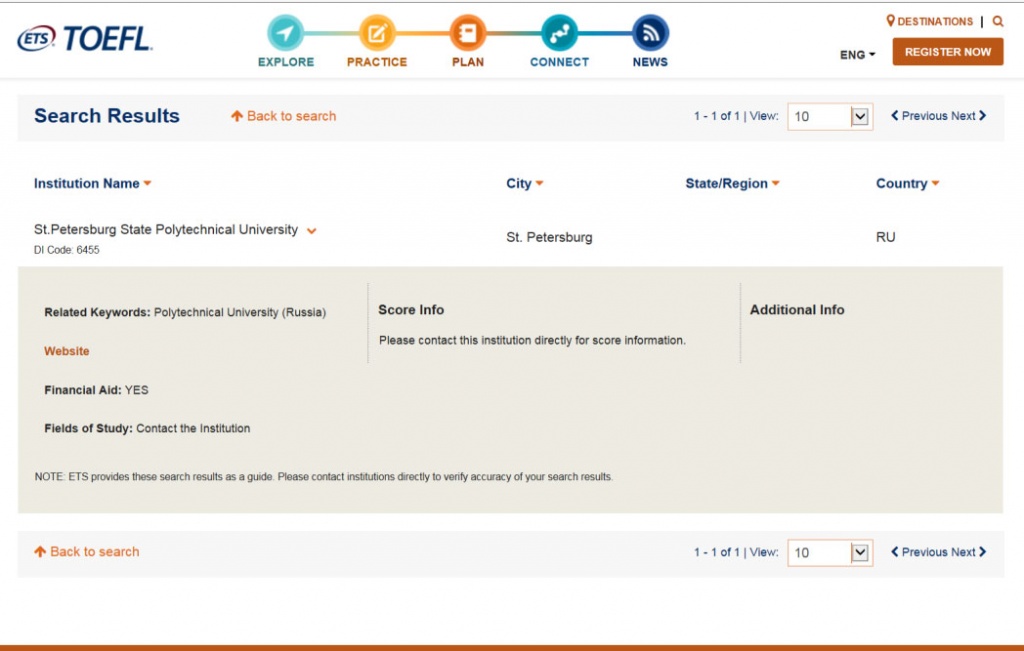This screenshot has width=1024, height=651.
Task: Click top Back to search link
Action: 283,116
